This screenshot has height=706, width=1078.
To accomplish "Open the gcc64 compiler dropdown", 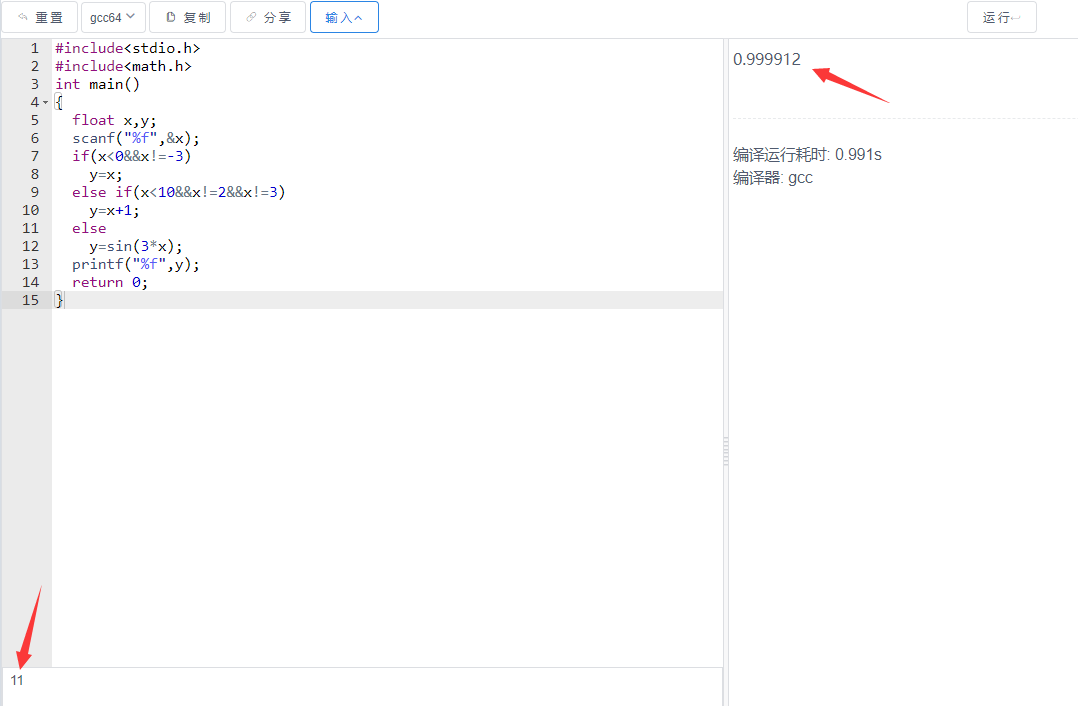I will [x=113, y=17].
